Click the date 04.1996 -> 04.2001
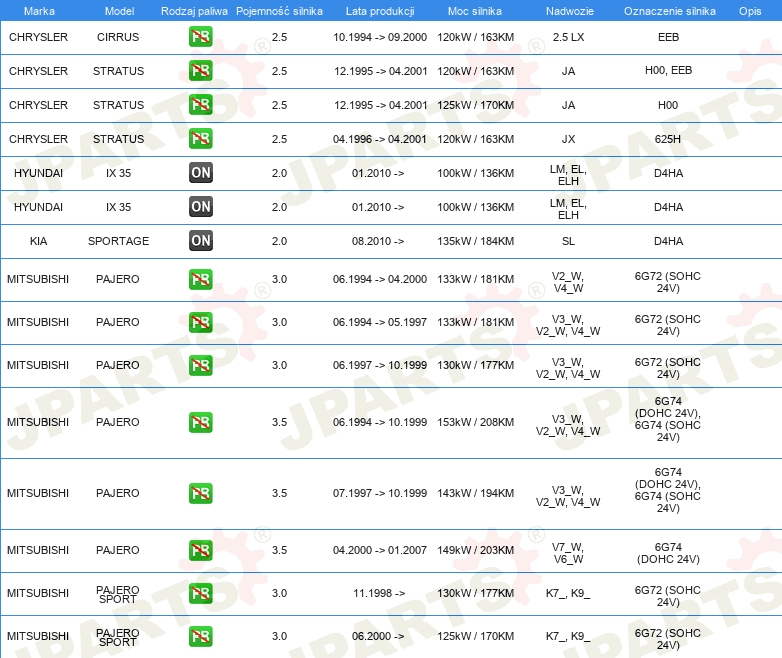Viewport: 782px width, 658px height. pyautogui.click(x=380, y=139)
